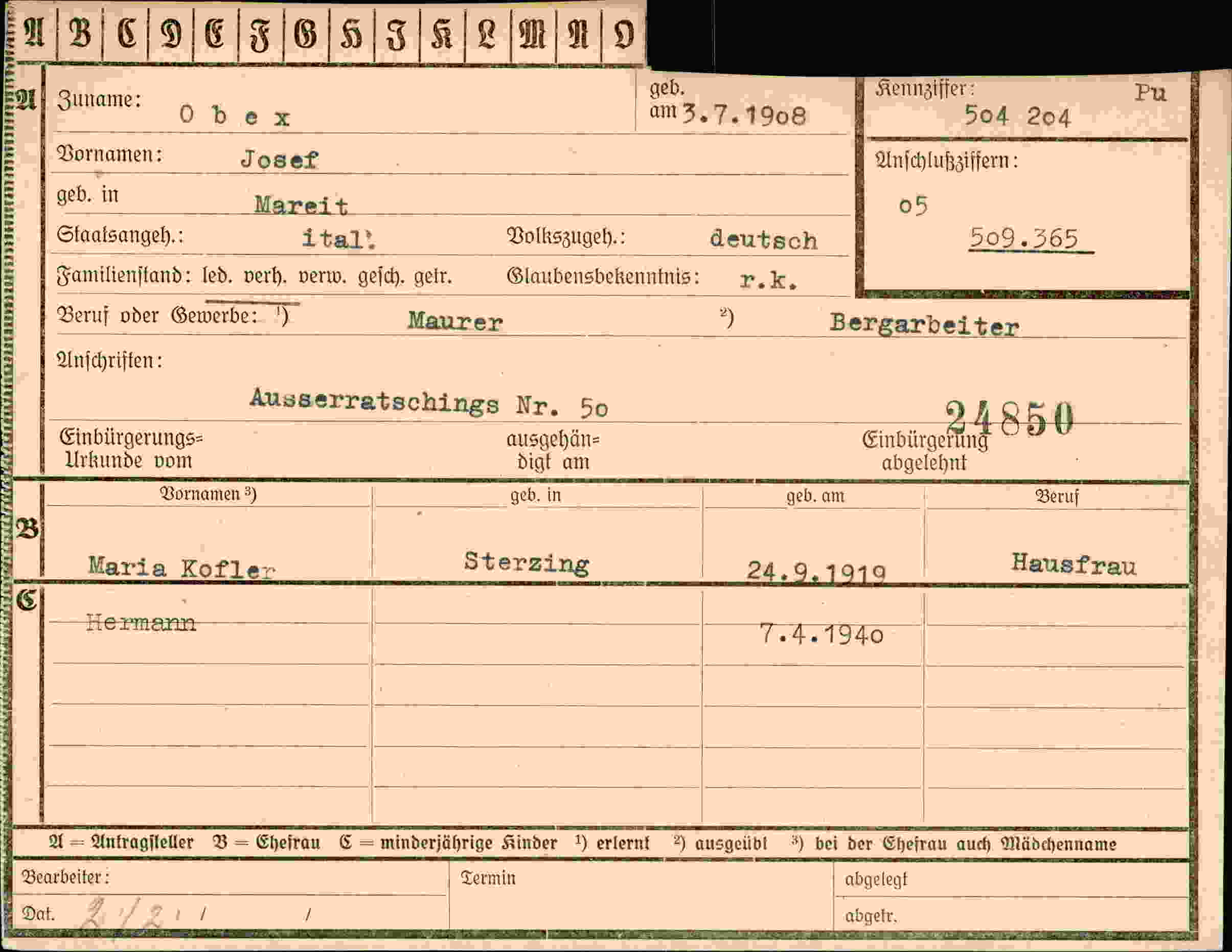
Task: Click the struck-through child name "Hermann"
Action: pos(141,622)
